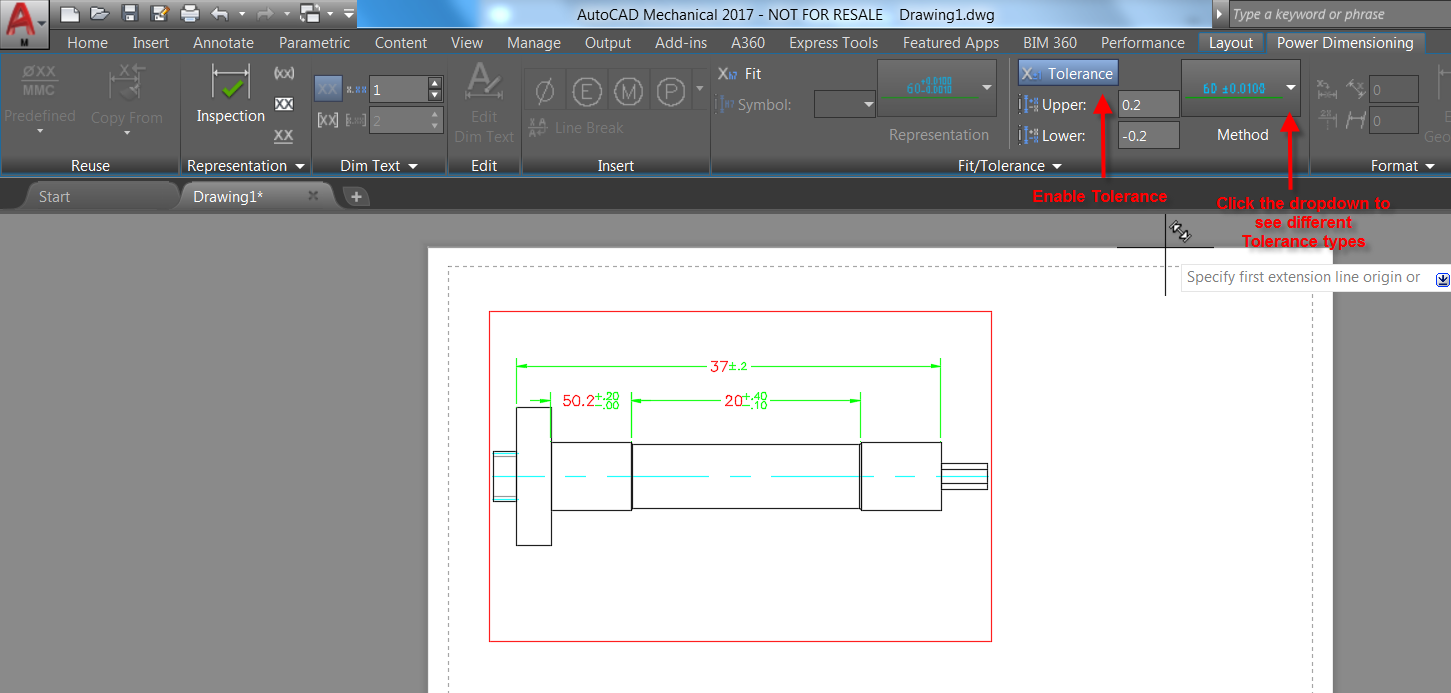Click the Save As icon

click(x=159, y=14)
